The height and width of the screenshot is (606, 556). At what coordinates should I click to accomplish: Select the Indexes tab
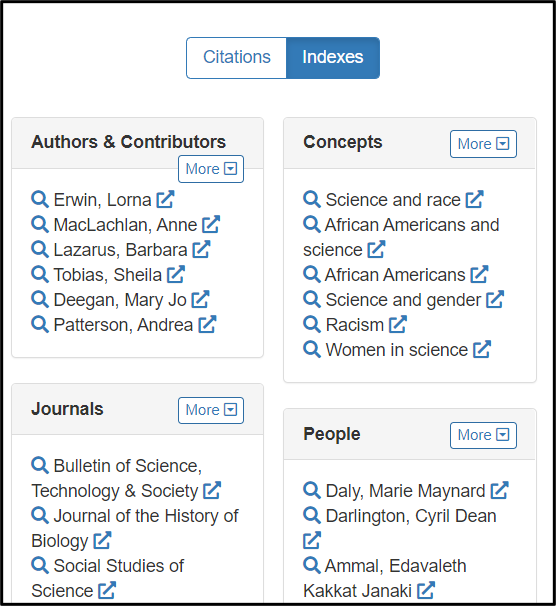pos(333,58)
